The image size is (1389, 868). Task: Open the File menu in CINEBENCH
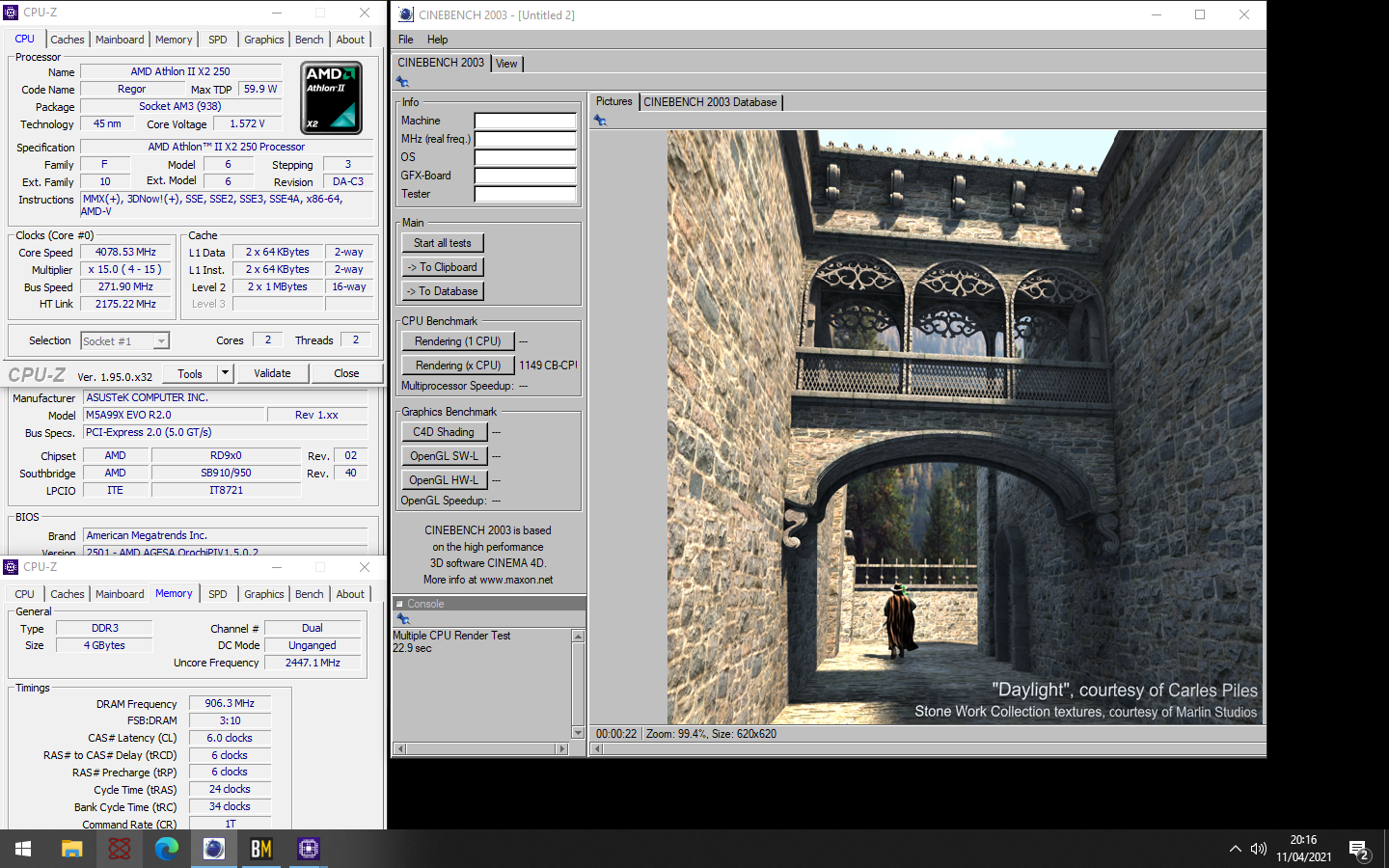coord(406,40)
